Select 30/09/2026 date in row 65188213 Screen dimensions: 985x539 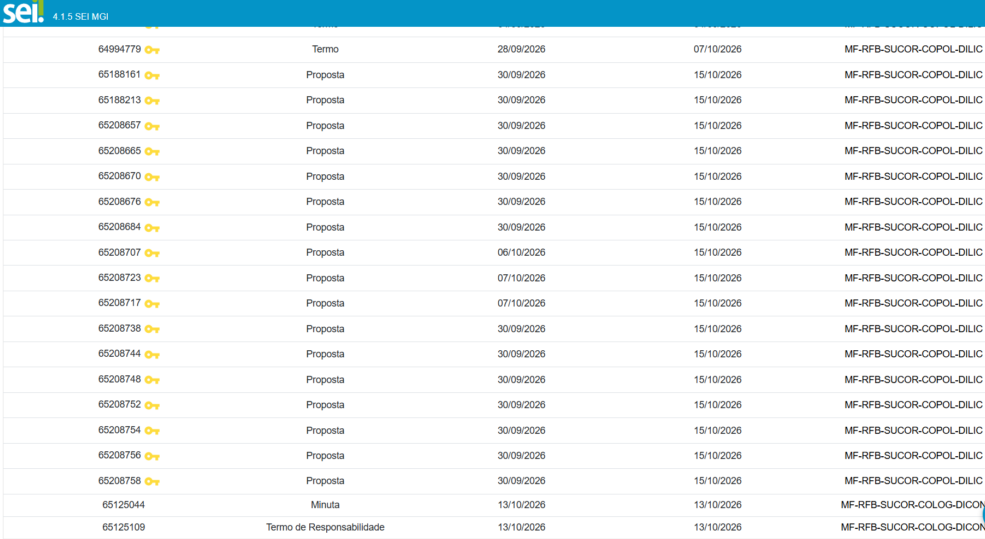click(521, 100)
